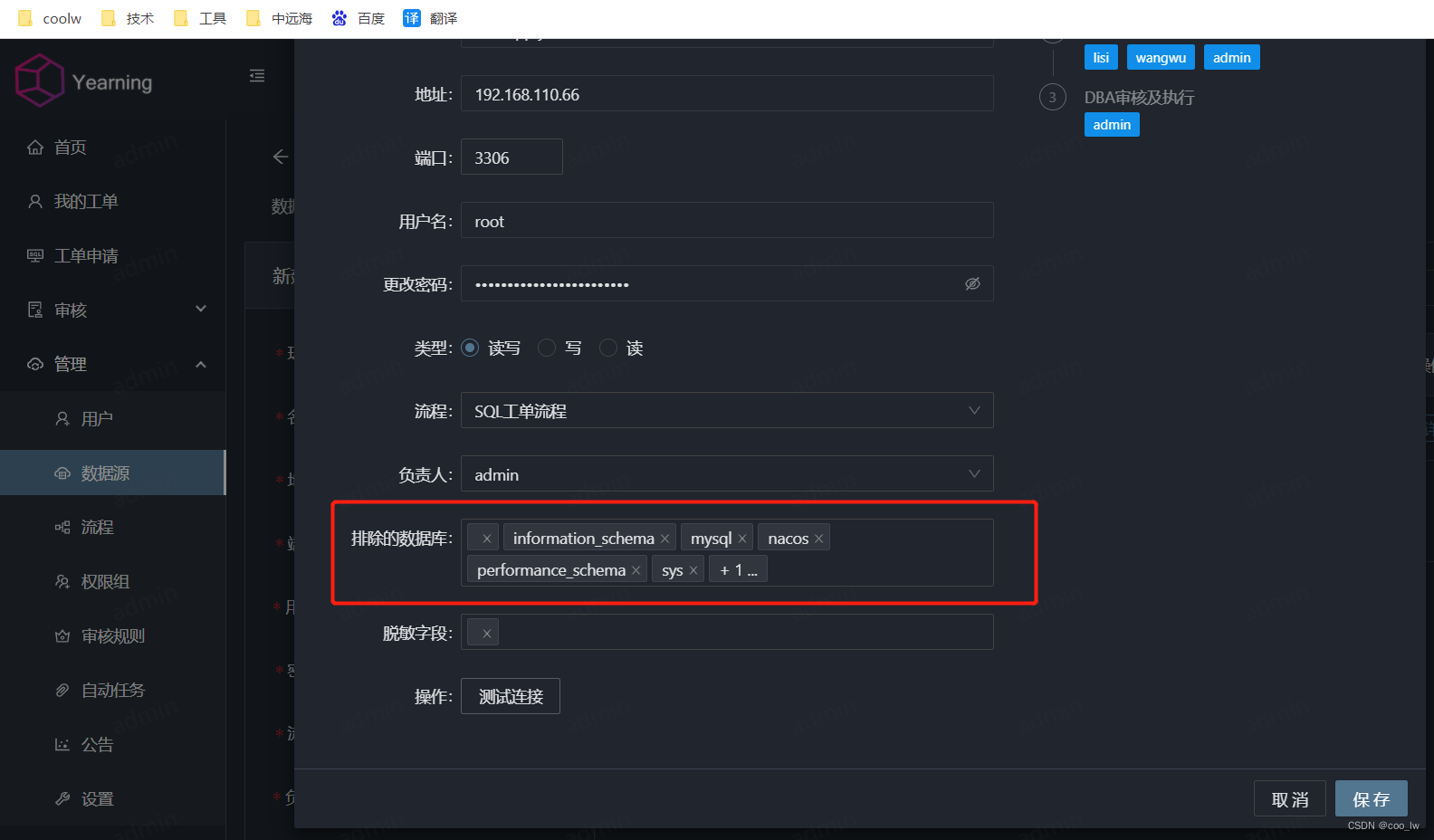Click the 用户 user icon
Viewport: 1434px width, 840px height.
click(62, 418)
